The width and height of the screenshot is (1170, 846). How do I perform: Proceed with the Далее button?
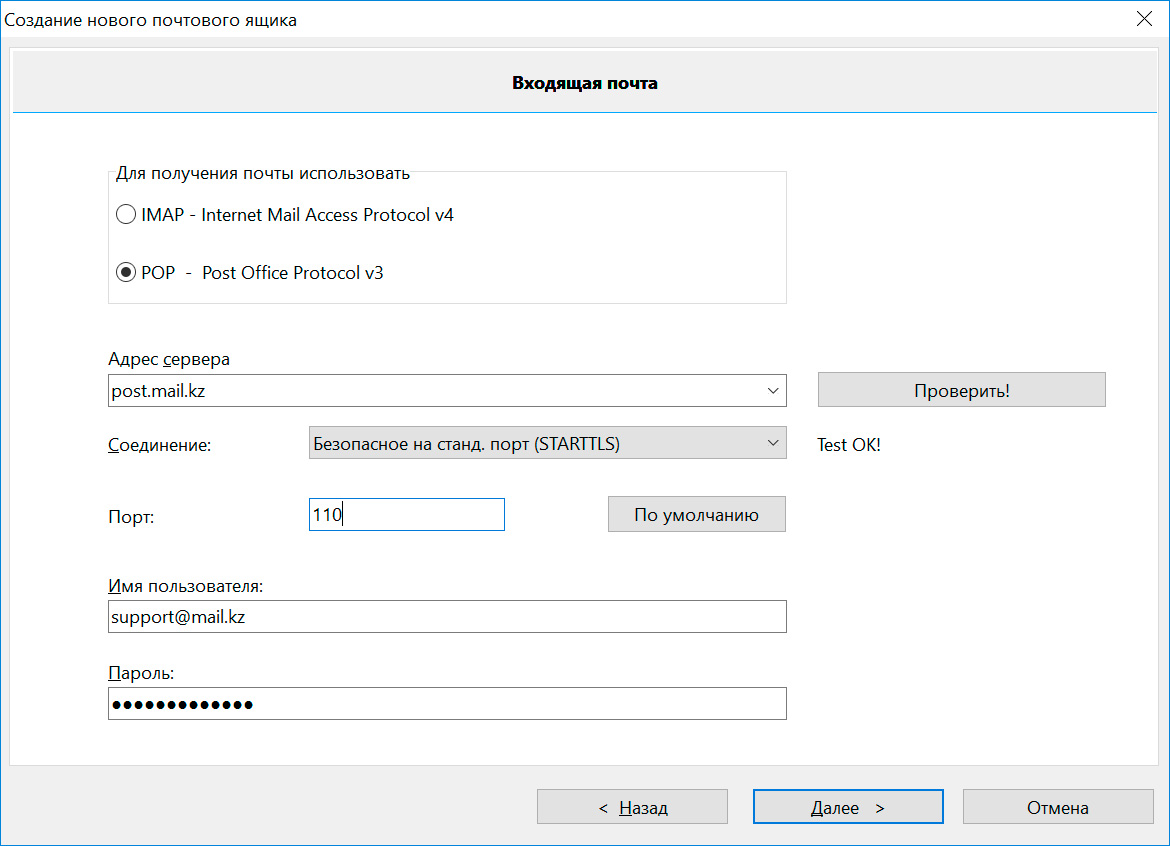848,807
